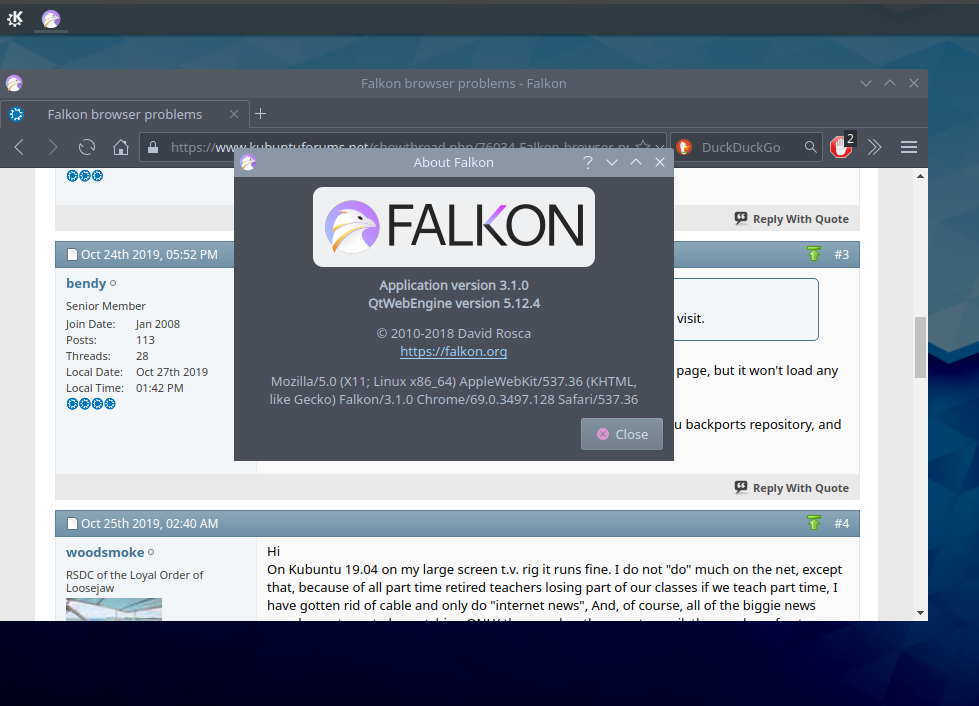Select the Falkon browser problems tab

tap(124, 114)
